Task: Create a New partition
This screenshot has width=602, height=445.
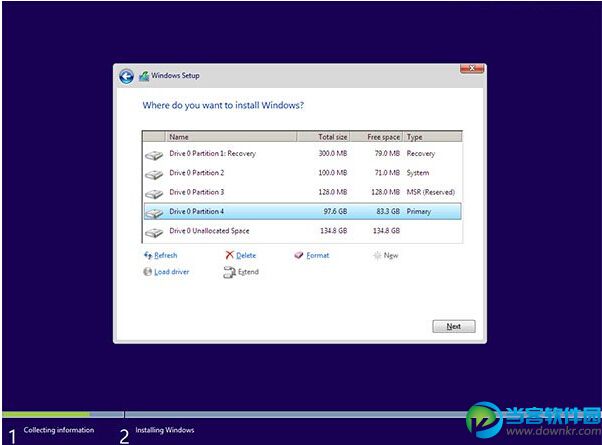Action: 391,256
